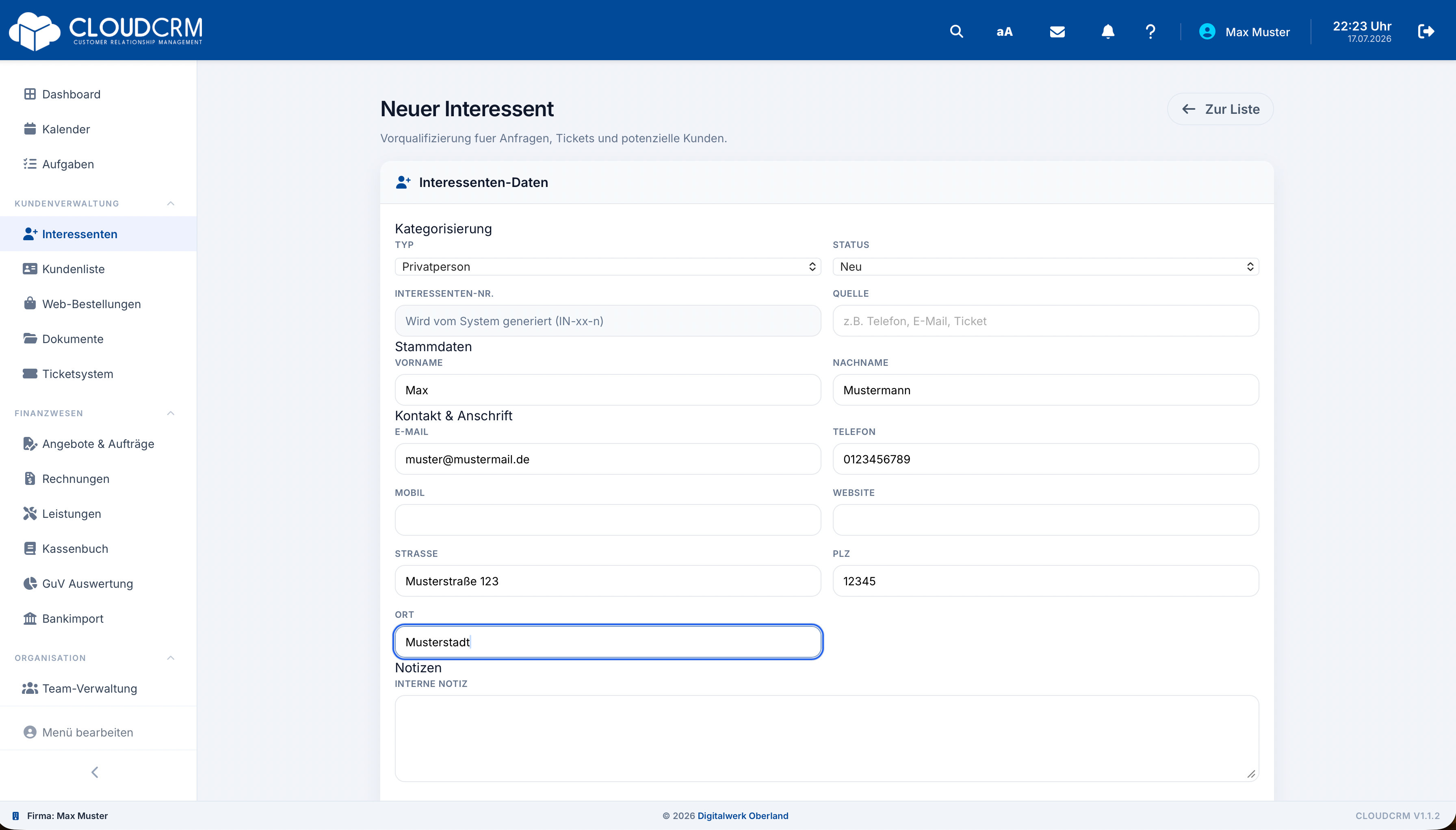1456x830 pixels.
Task: Open the search icon in header
Action: coord(956,31)
